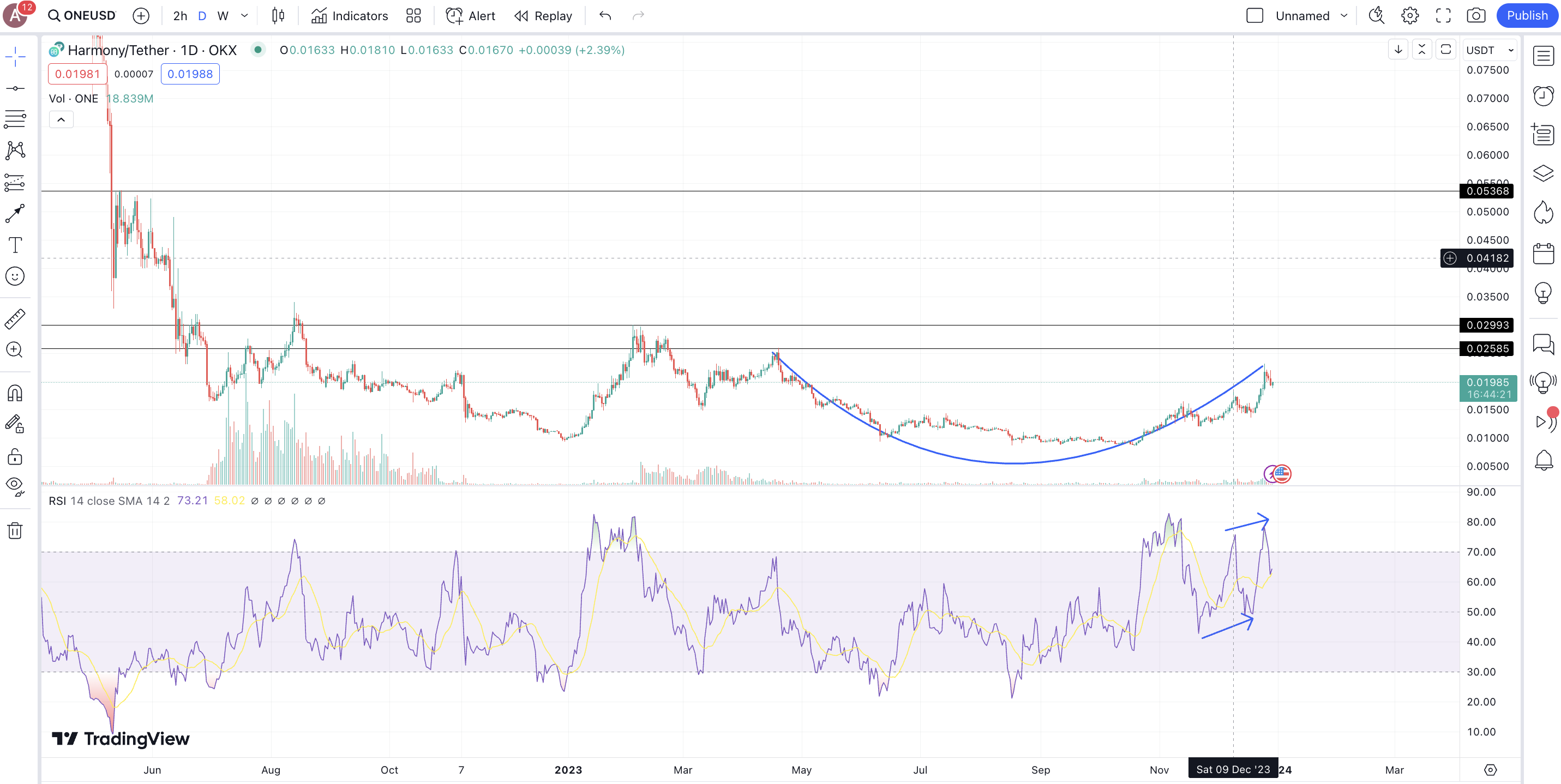This screenshot has height=784, width=1561.
Task: Select the ruler Measure tool
Action: (x=15, y=319)
